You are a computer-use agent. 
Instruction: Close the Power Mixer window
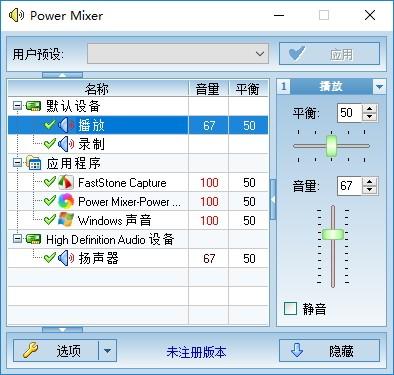pyautogui.click(x=370, y=15)
